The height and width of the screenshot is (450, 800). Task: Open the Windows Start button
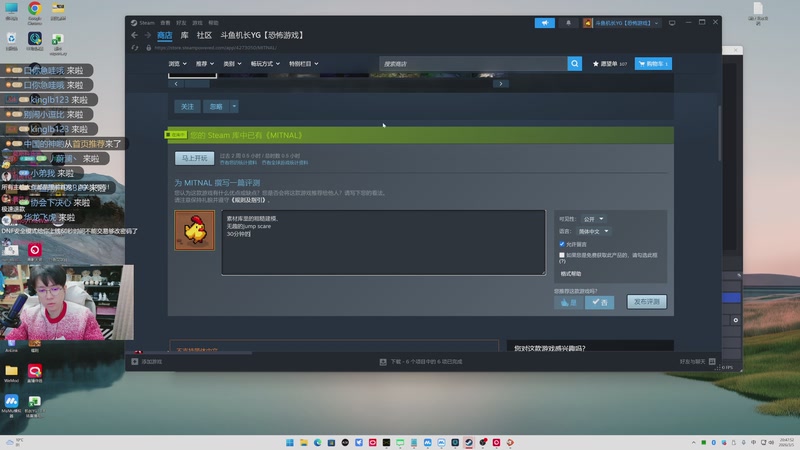(290, 442)
